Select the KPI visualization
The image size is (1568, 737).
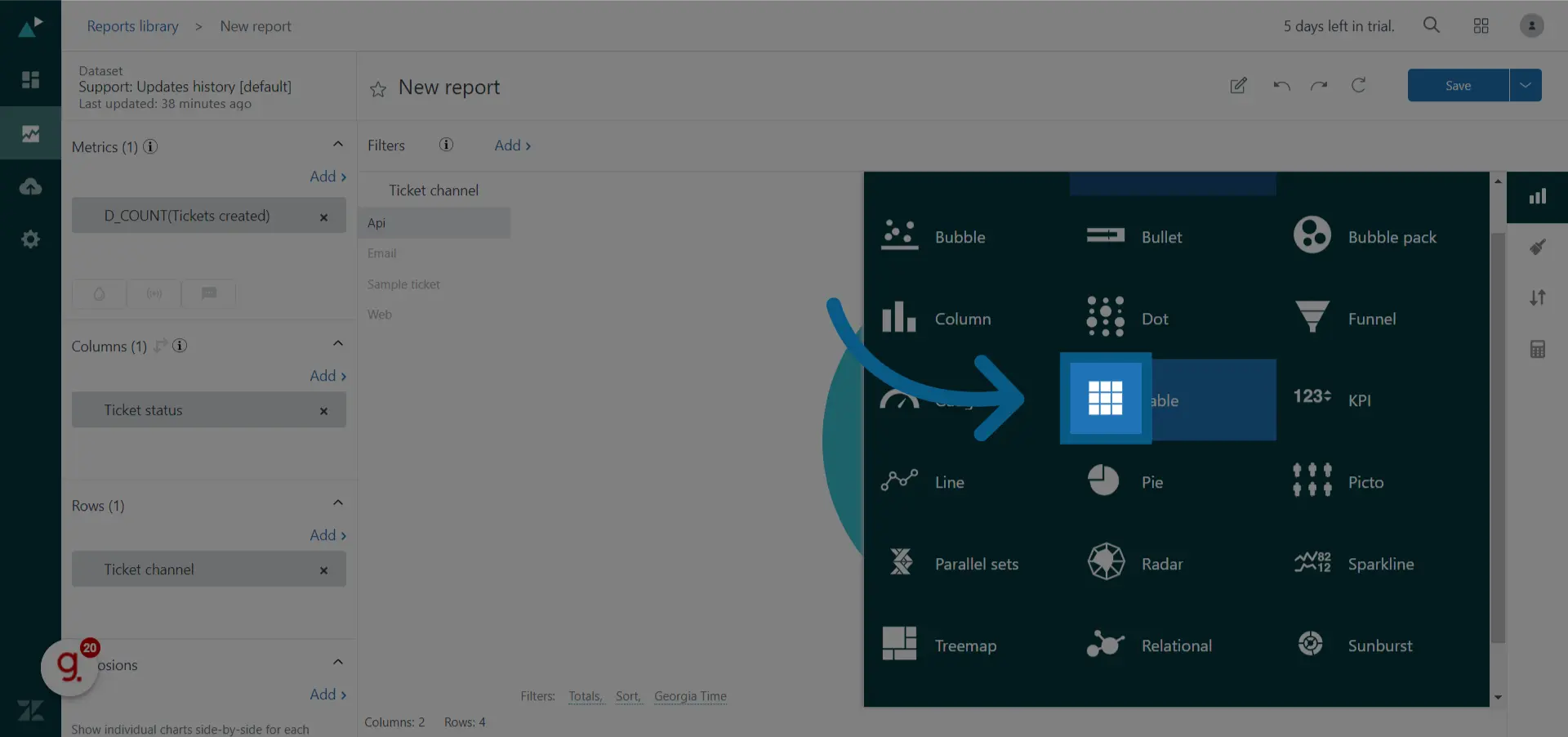1333,400
